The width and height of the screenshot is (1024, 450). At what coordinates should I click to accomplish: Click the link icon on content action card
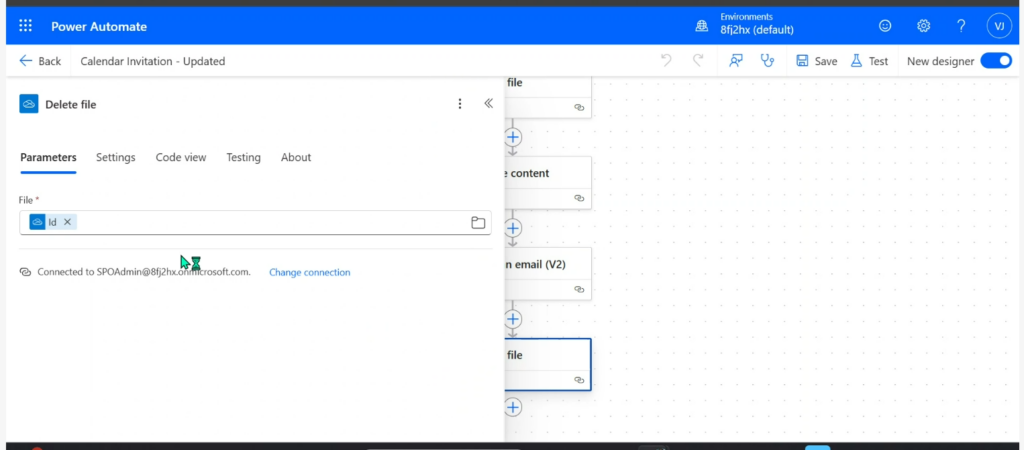[x=579, y=199]
